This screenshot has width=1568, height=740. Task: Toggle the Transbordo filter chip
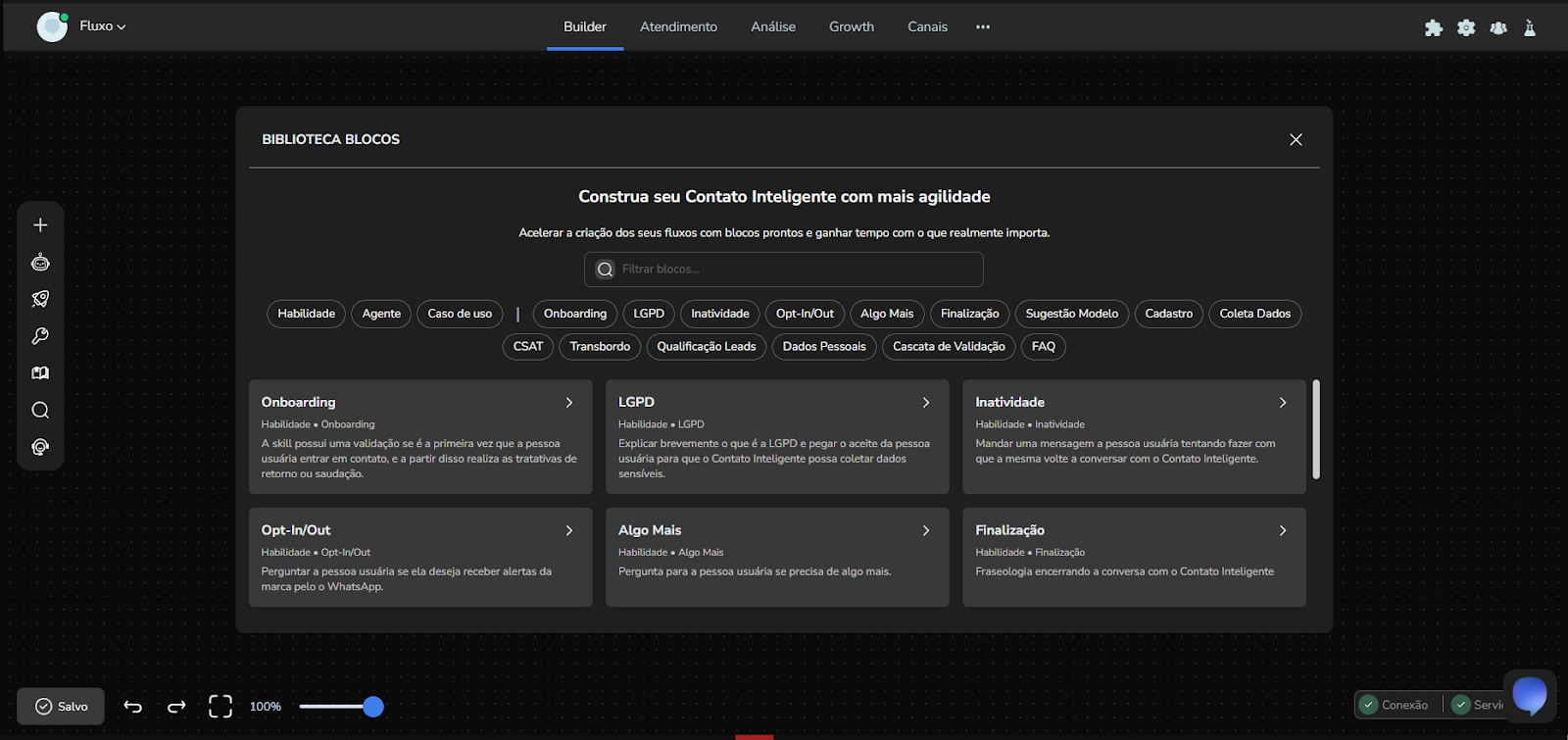600,347
